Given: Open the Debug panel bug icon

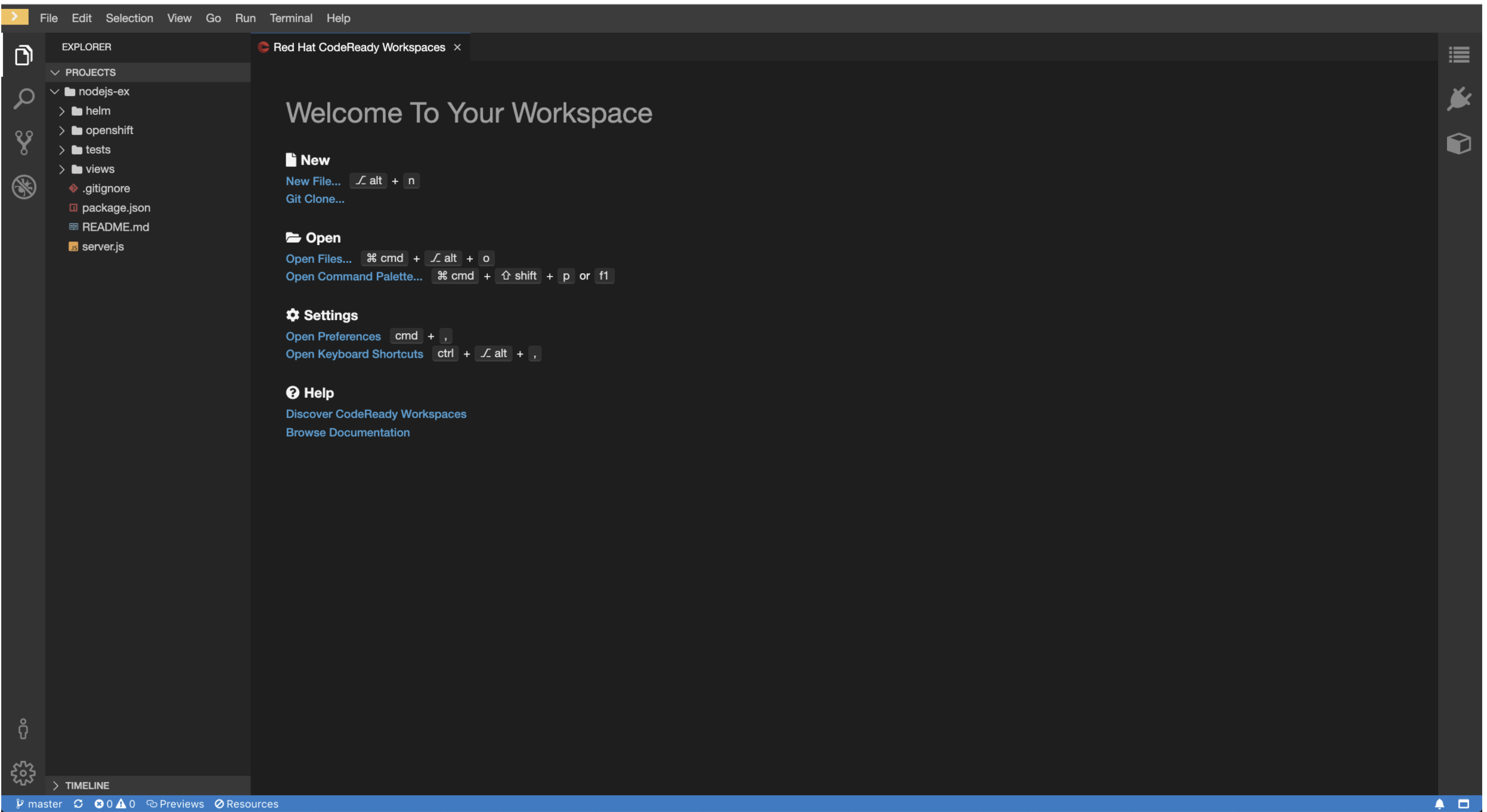Looking at the screenshot, I should click(24, 187).
